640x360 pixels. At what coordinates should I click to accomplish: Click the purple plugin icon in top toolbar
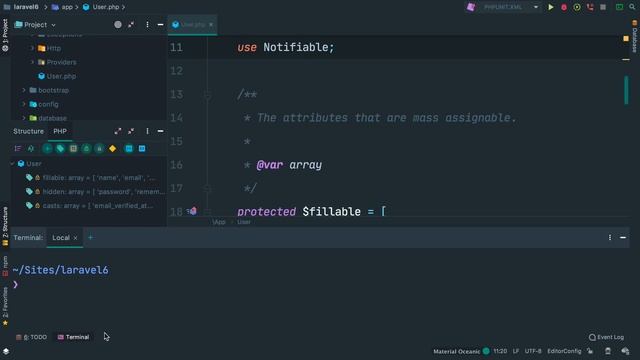tap(471, 7)
